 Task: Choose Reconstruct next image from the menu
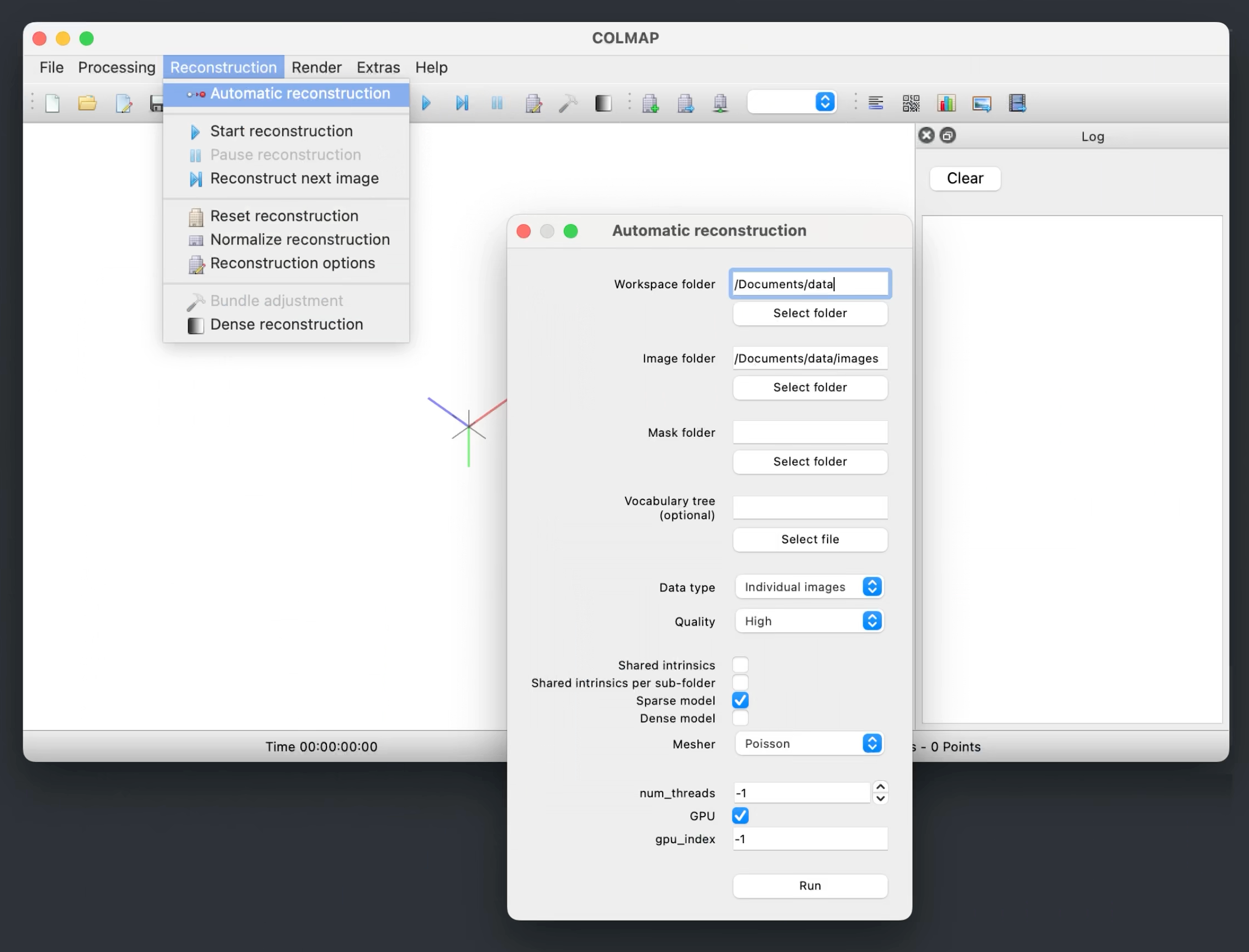tap(286, 178)
